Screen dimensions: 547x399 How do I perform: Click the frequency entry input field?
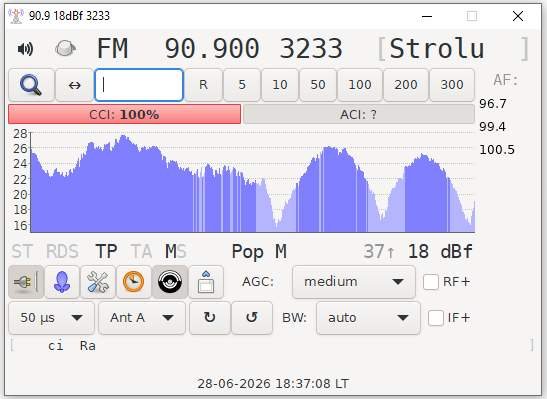pos(139,85)
